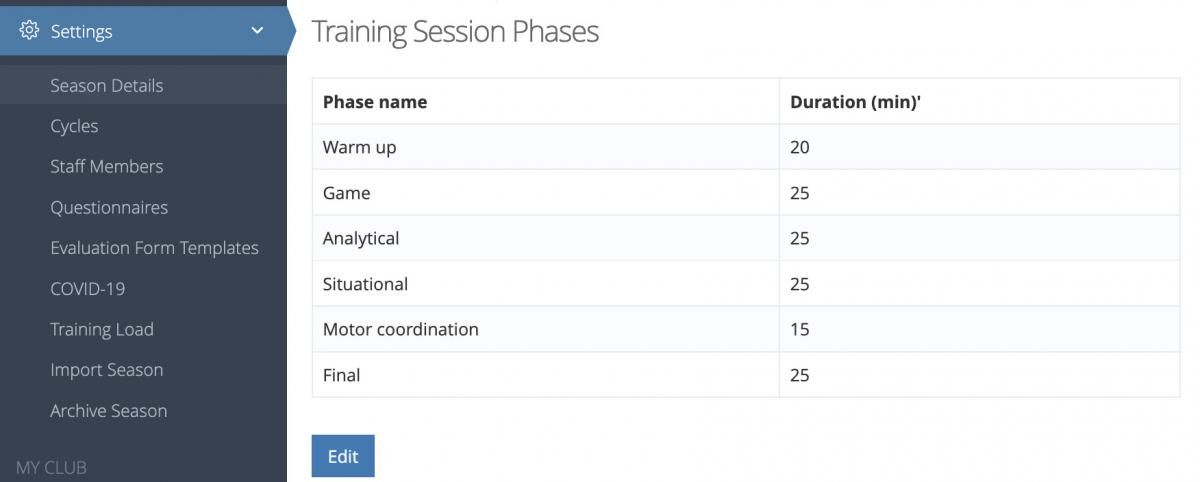This screenshot has height=482, width=1200.
Task: Collapse the Settings menu chevron
Action: point(257,31)
